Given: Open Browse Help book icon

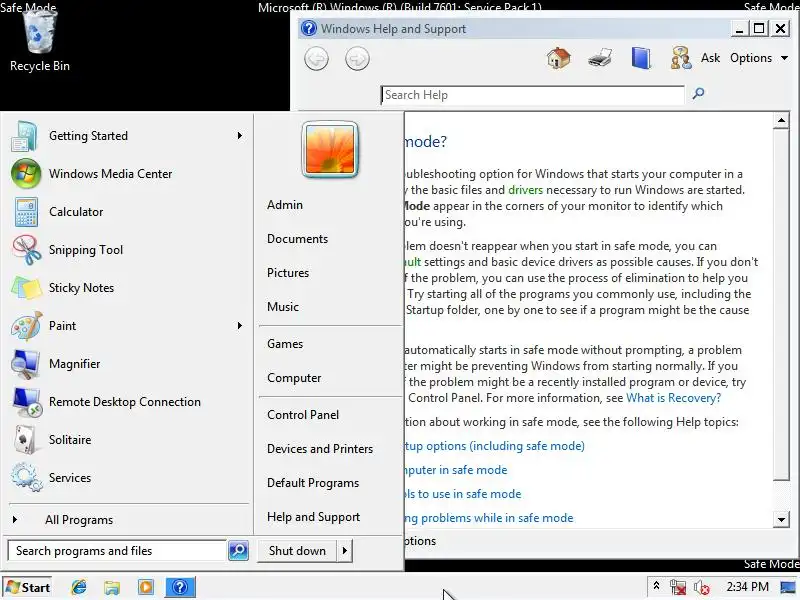Looking at the screenshot, I should tap(641, 58).
